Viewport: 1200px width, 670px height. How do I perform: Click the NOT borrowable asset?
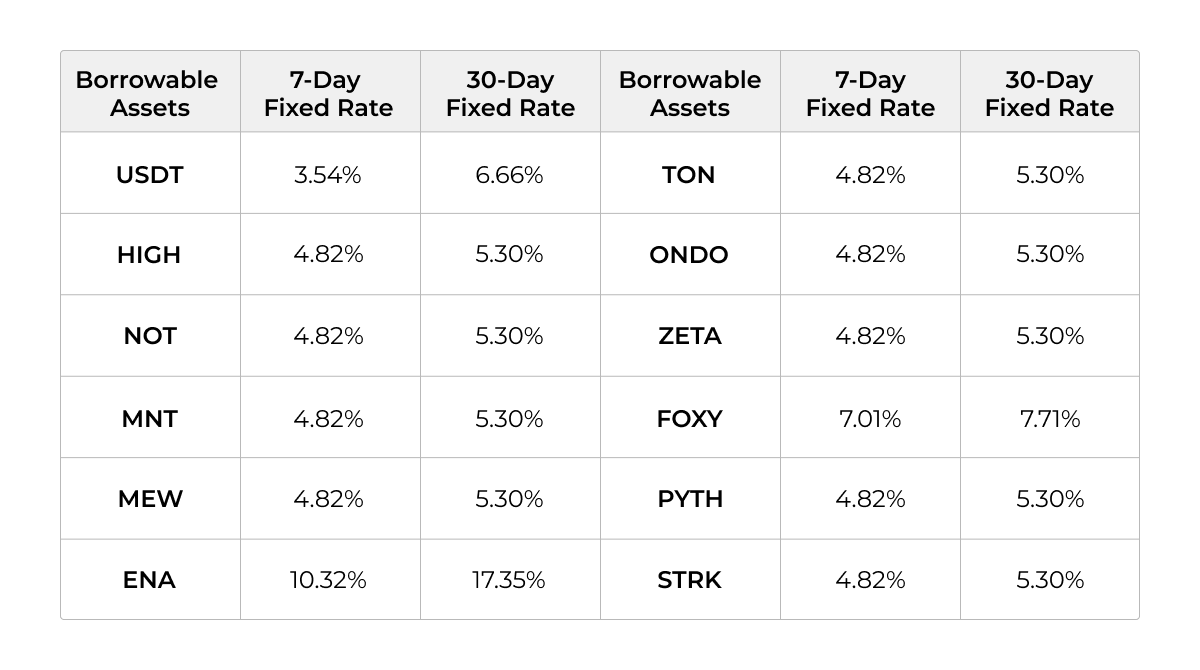pos(150,336)
